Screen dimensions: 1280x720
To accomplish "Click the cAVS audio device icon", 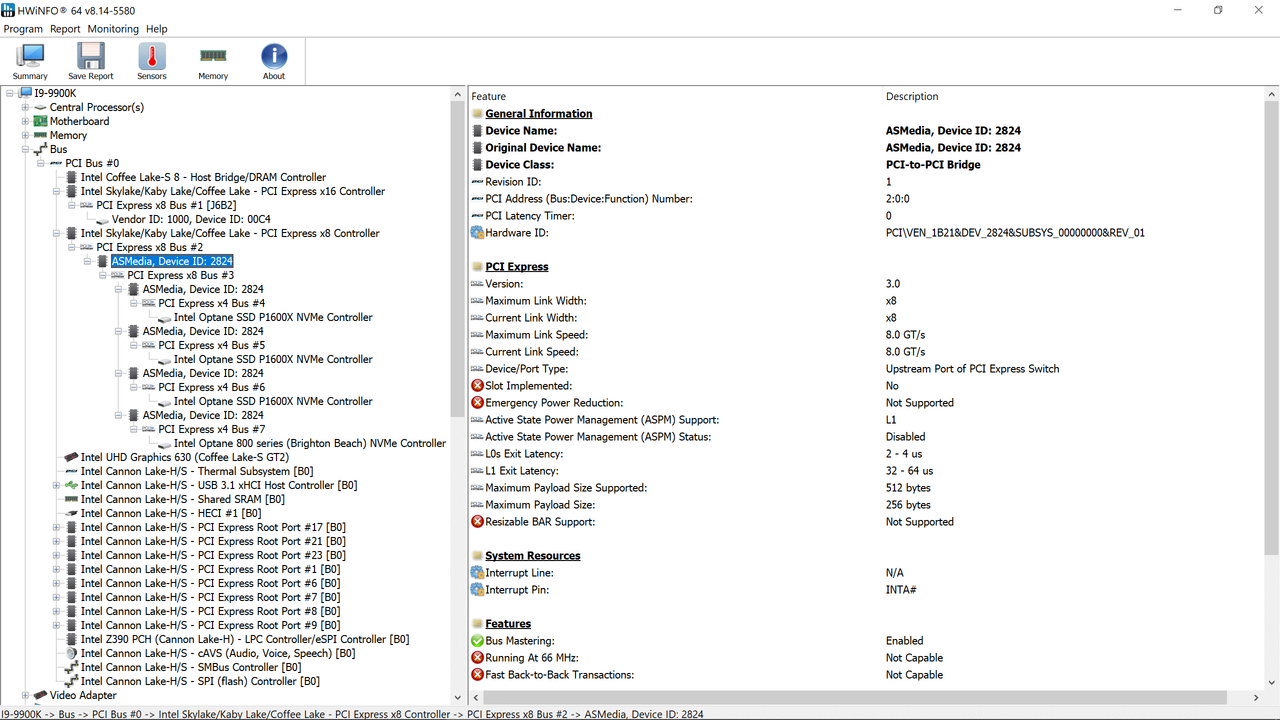I will [x=72, y=653].
